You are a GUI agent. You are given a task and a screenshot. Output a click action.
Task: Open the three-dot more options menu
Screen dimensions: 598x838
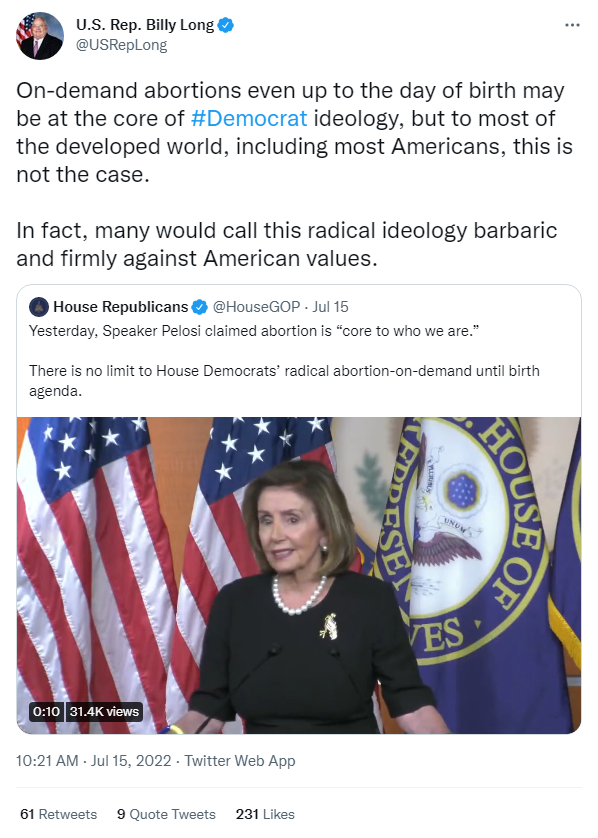click(x=572, y=25)
